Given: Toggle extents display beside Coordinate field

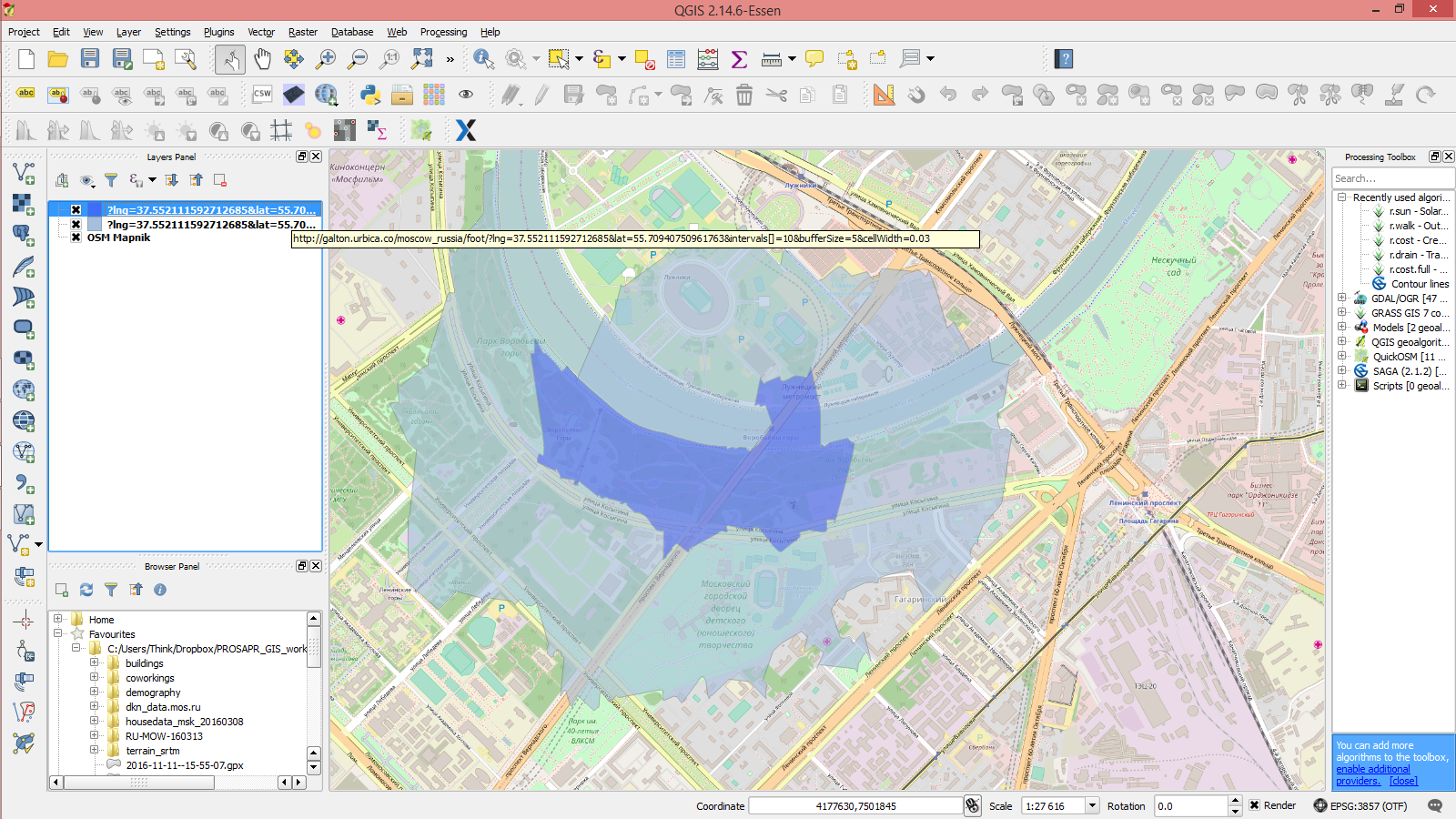Looking at the screenshot, I should pyautogui.click(x=973, y=805).
